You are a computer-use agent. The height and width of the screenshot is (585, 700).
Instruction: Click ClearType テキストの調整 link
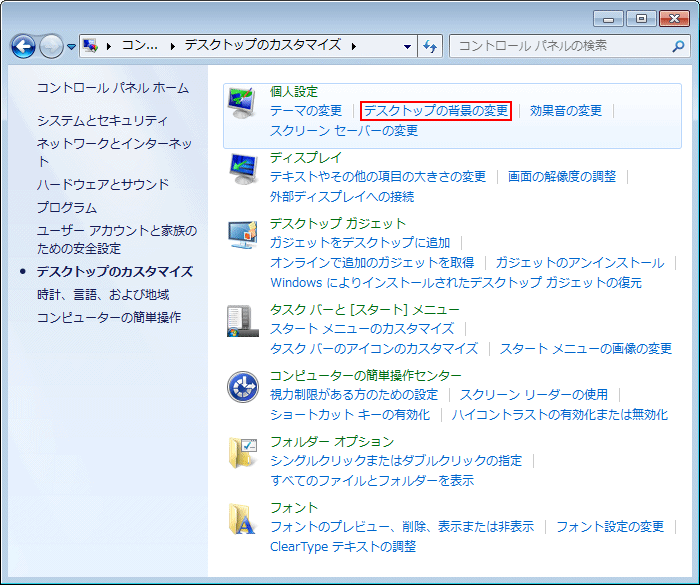click(x=343, y=547)
